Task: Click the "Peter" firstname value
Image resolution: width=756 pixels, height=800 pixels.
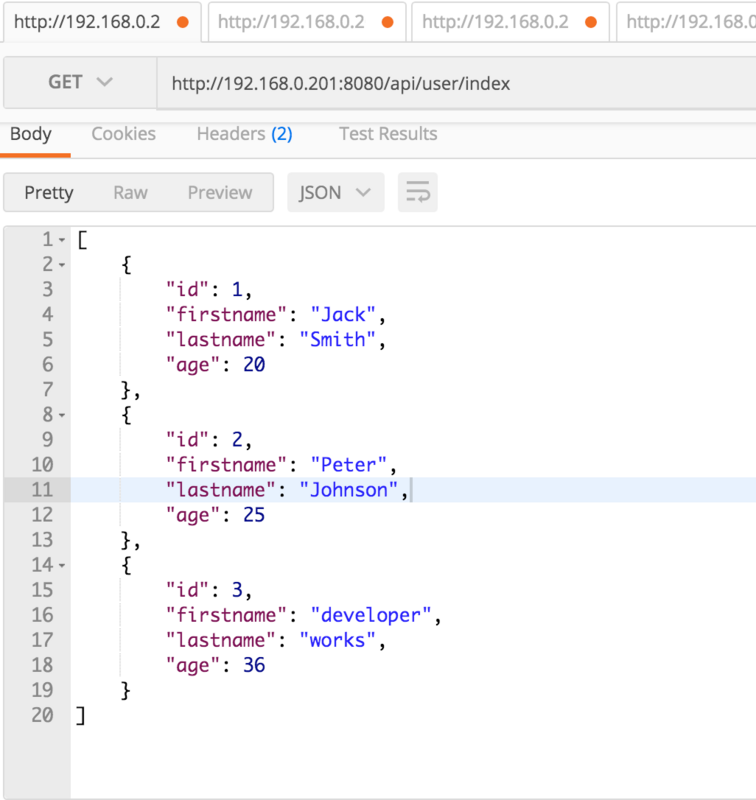Action: [x=348, y=465]
